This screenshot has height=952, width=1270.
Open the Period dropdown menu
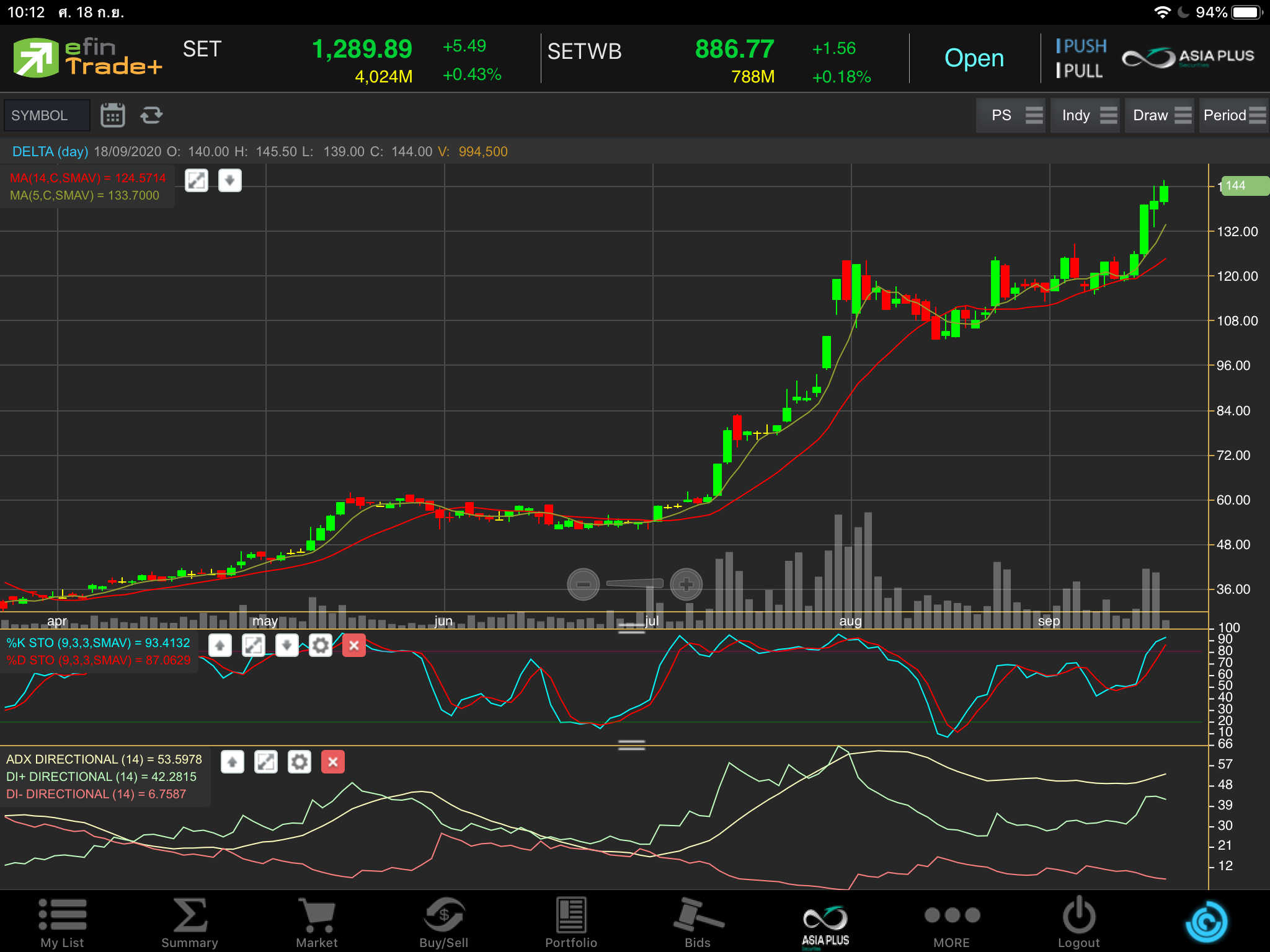click(1233, 115)
